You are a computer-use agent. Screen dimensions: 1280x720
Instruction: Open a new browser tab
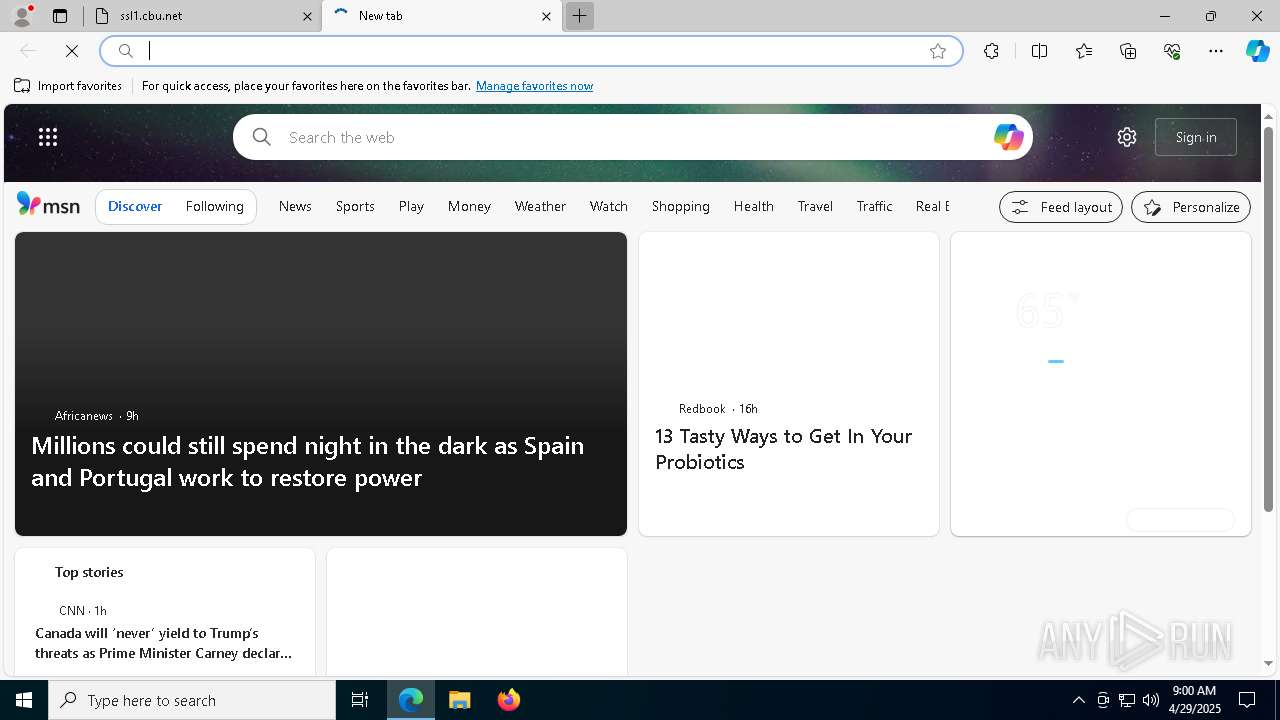point(579,16)
